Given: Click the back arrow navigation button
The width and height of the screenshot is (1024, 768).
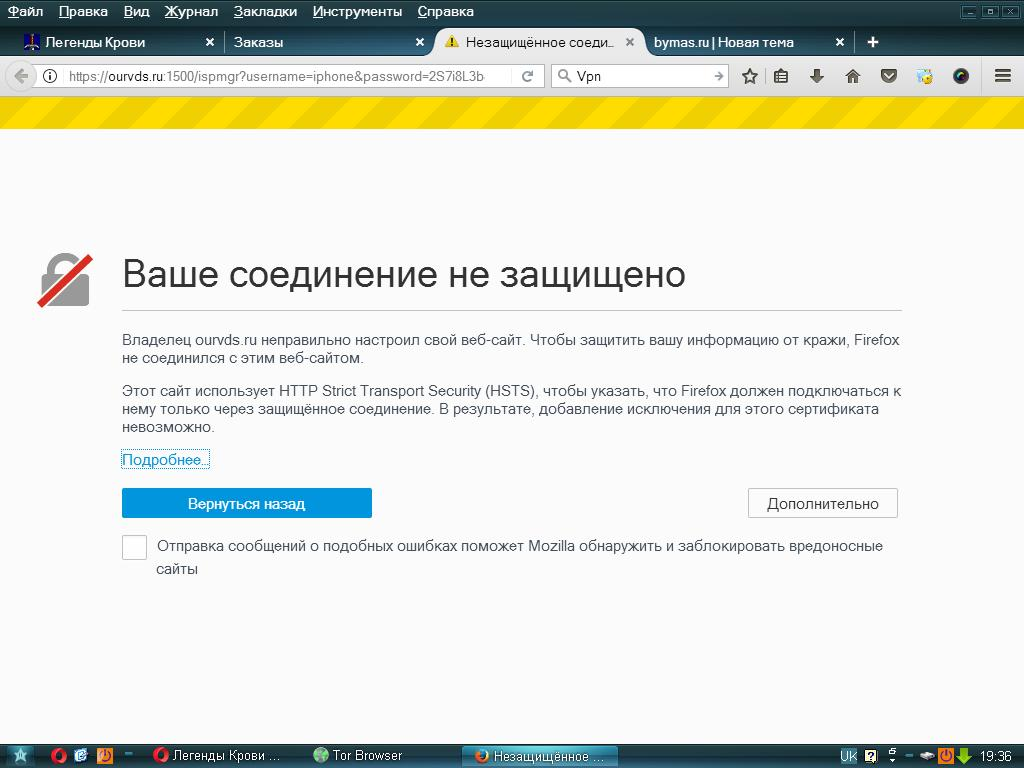Looking at the screenshot, I should tap(20, 76).
